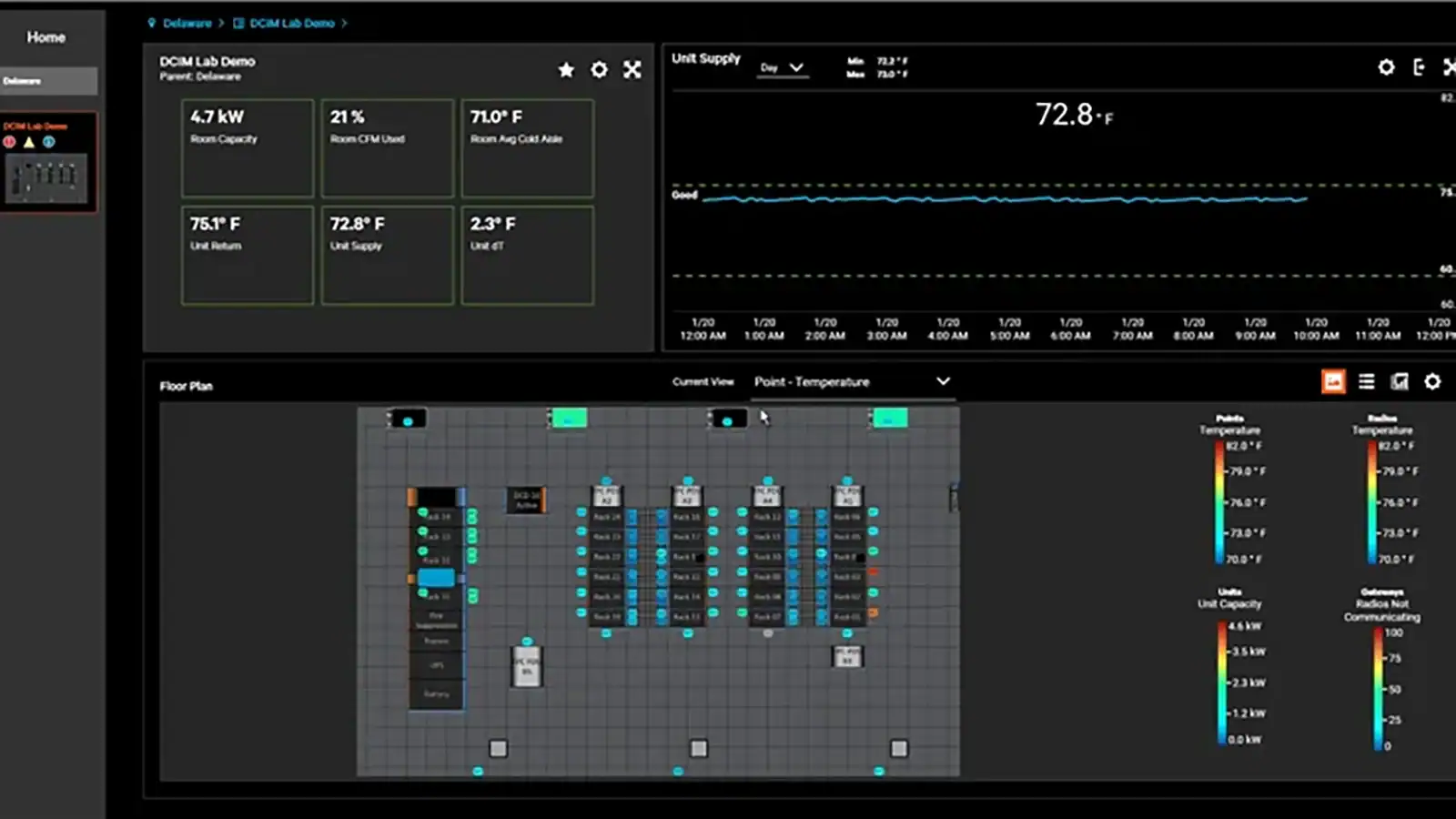Select the UPS block in the left rack row

point(436,665)
